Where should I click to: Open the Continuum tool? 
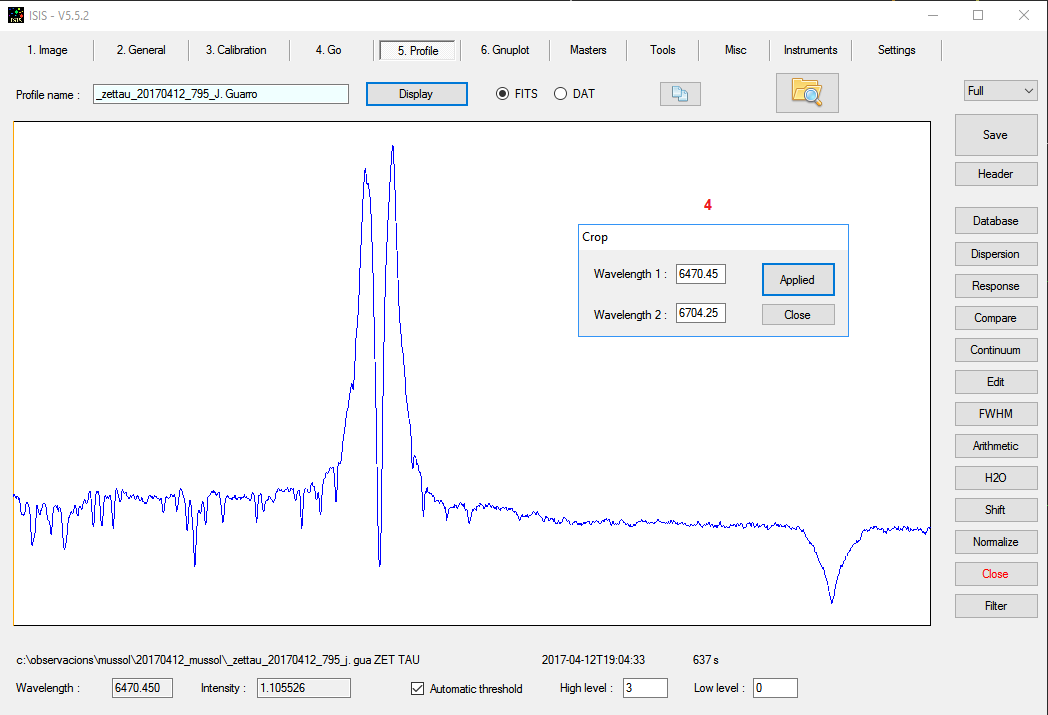pyautogui.click(x=995, y=350)
